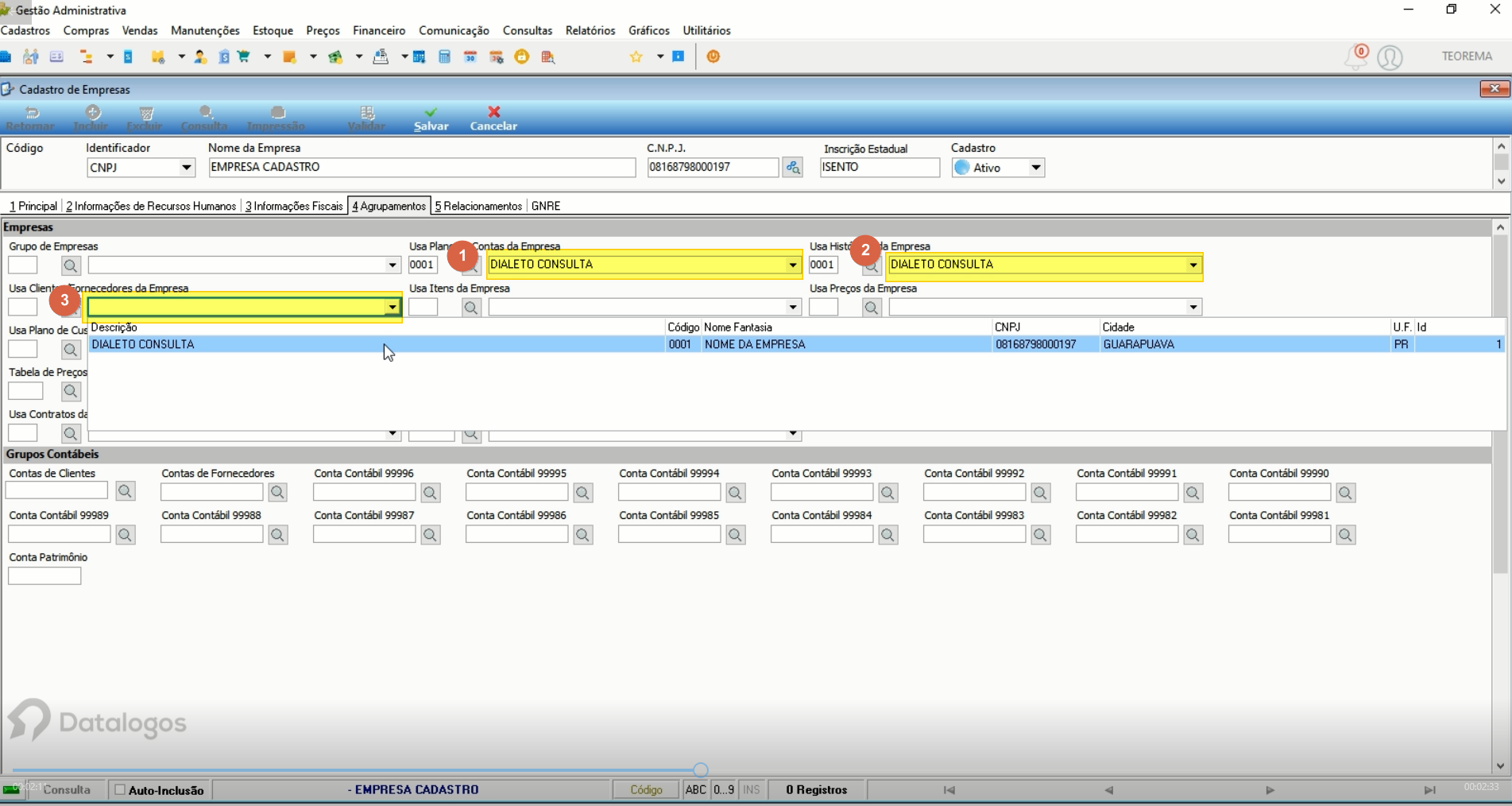Switch to the 3 Informações Fiscais tab
Viewport: 1512px width, 806px height.
coord(294,206)
